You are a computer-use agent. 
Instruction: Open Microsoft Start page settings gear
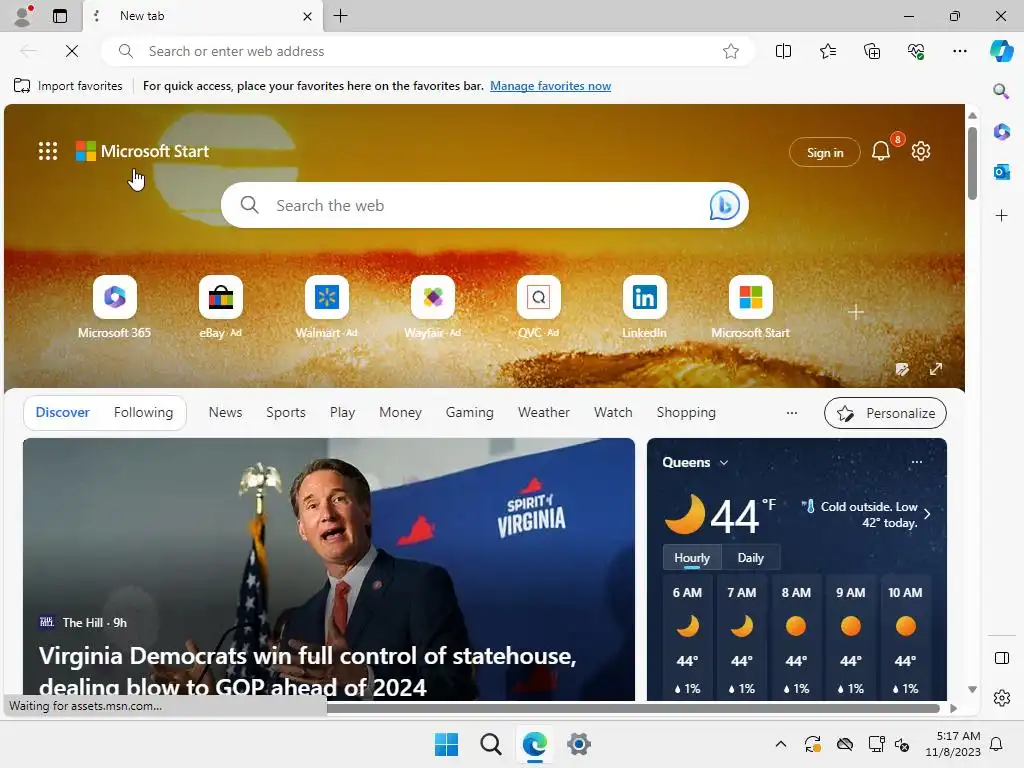click(x=921, y=152)
